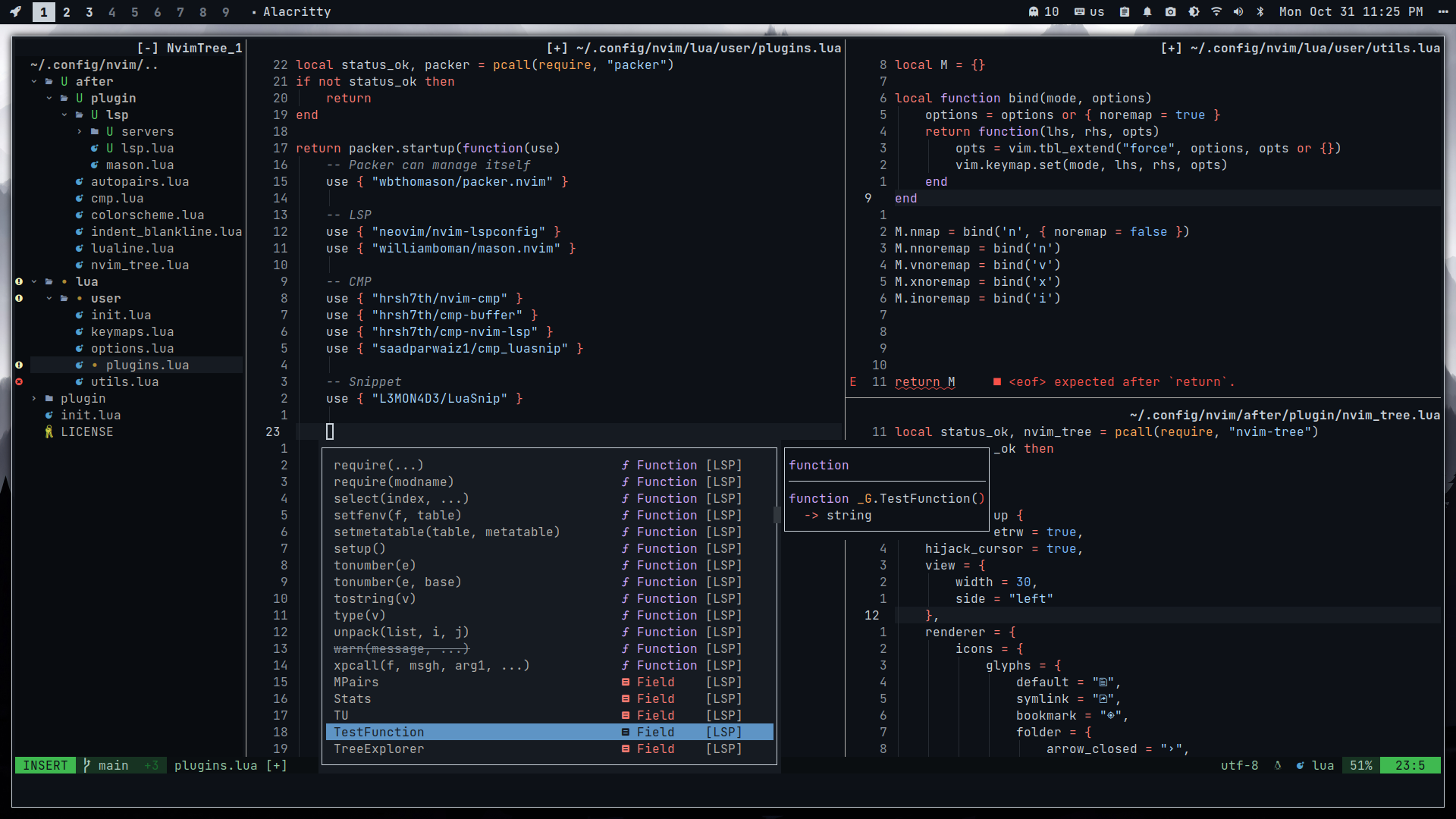Click line 23 input field in editor
Image resolution: width=1456 pixels, height=819 pixels.
(329, 431)
